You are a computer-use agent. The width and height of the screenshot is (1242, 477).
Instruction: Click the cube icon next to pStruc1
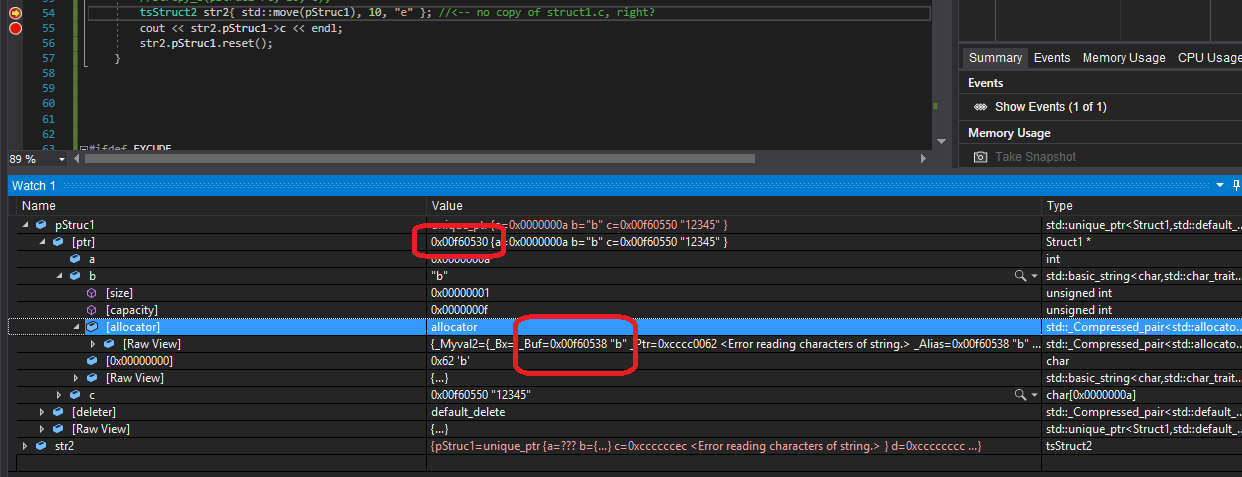(41, 225)
